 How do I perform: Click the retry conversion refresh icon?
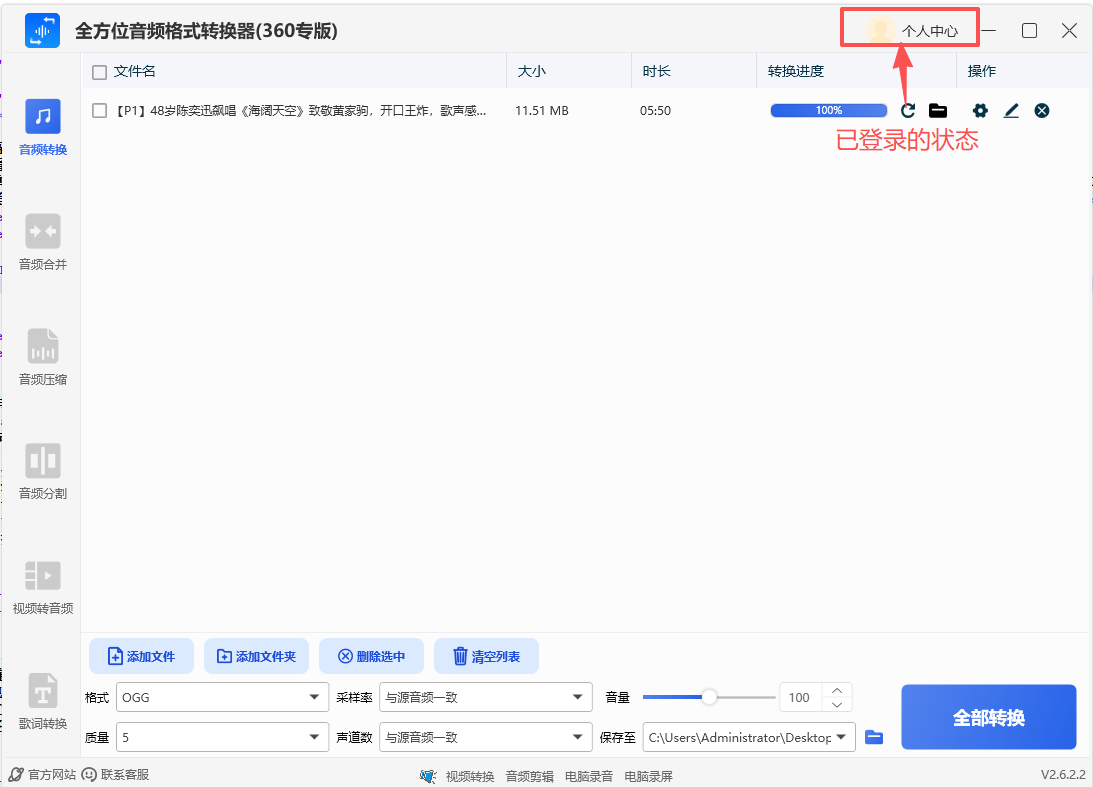[x=908, y=111]
